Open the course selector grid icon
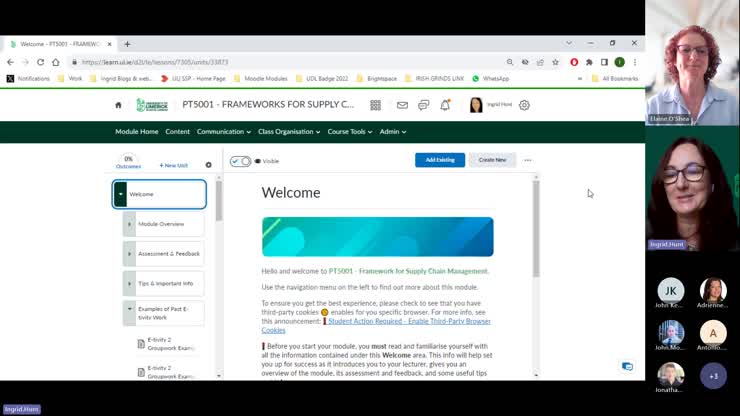Image resolution: width=740 pixels, height=416 pixels. [376, 105]
